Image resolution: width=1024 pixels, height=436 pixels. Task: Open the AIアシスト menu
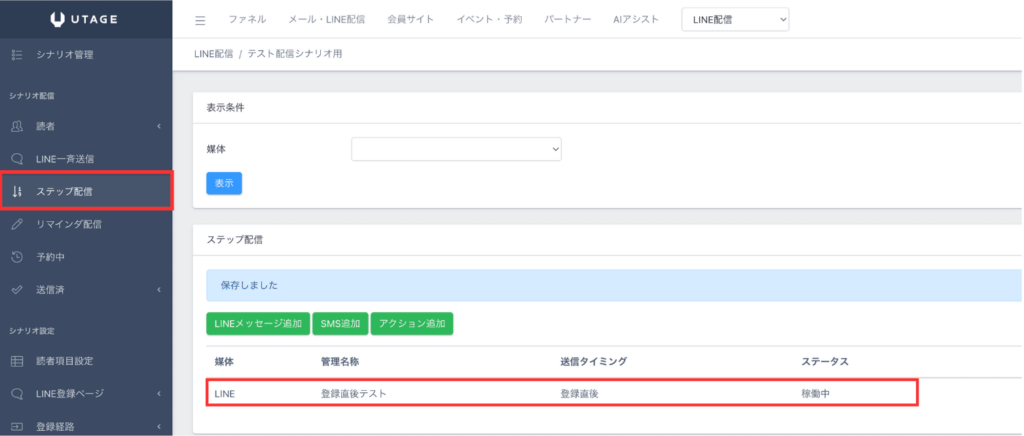636,20
